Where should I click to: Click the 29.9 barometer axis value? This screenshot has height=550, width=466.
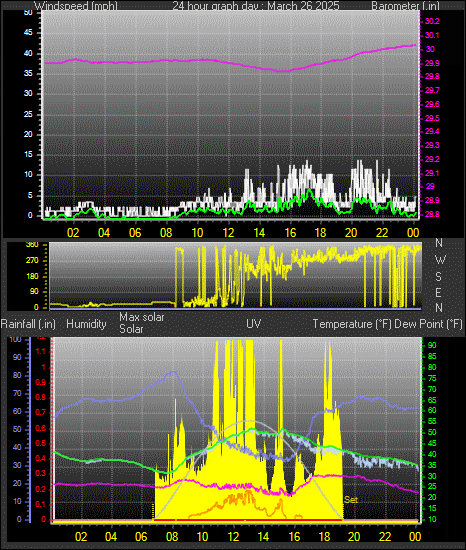click(x=432, y=63)
